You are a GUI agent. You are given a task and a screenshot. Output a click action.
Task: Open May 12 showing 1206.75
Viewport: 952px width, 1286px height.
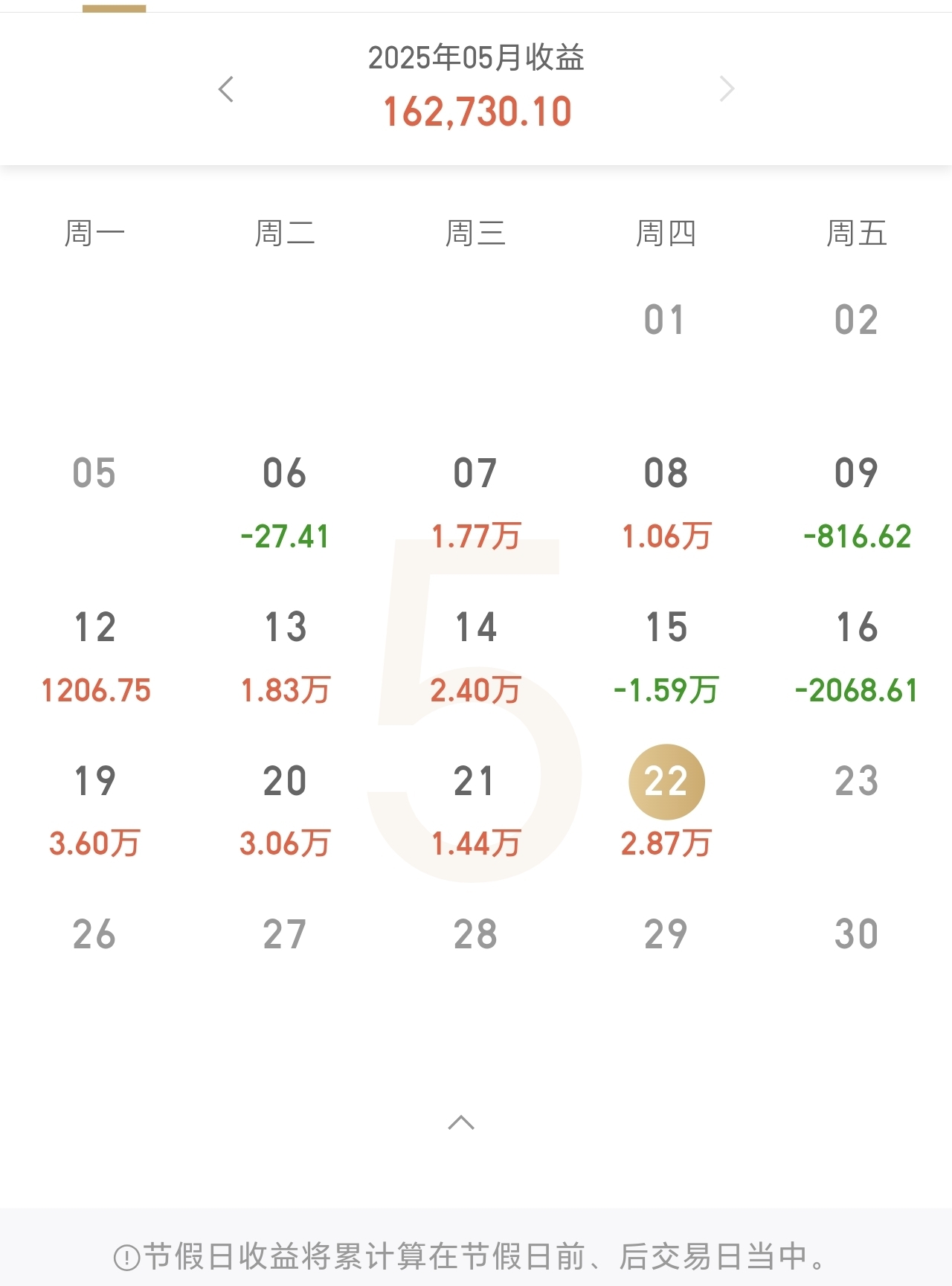[x=95, y=658]
